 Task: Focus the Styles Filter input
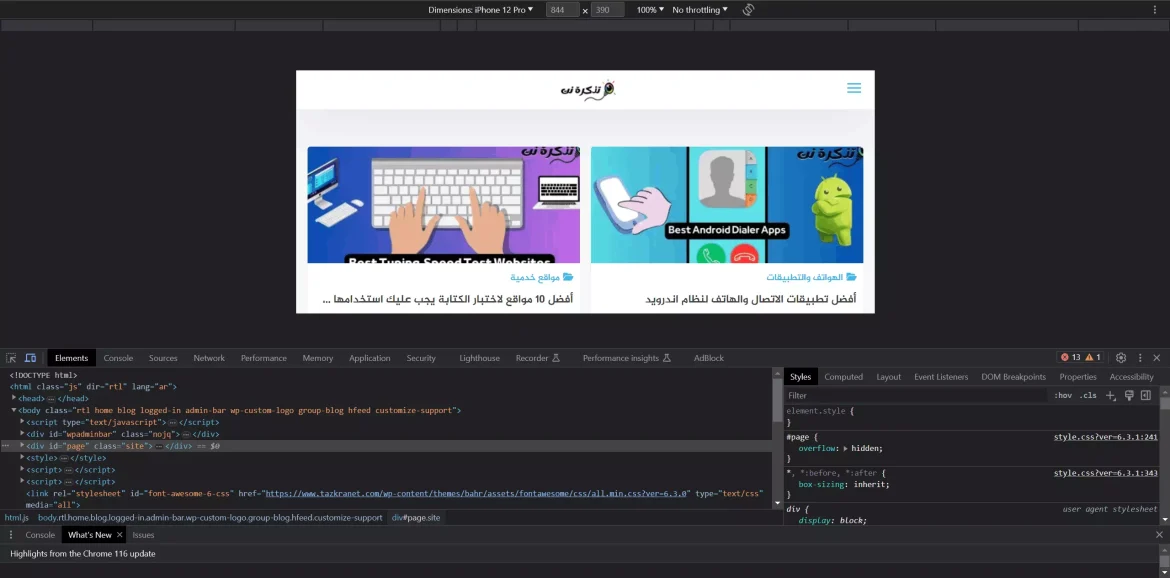pyautogui.click(x=916, y=395)
